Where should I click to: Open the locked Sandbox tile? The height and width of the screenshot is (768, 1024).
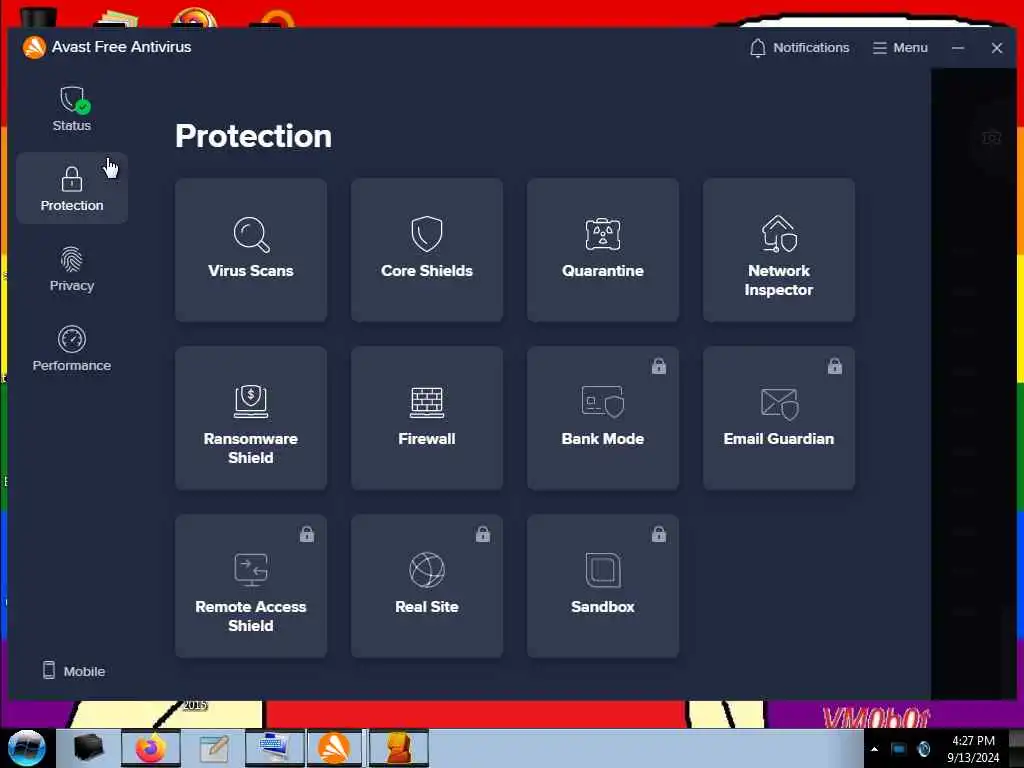pos(603,586)
